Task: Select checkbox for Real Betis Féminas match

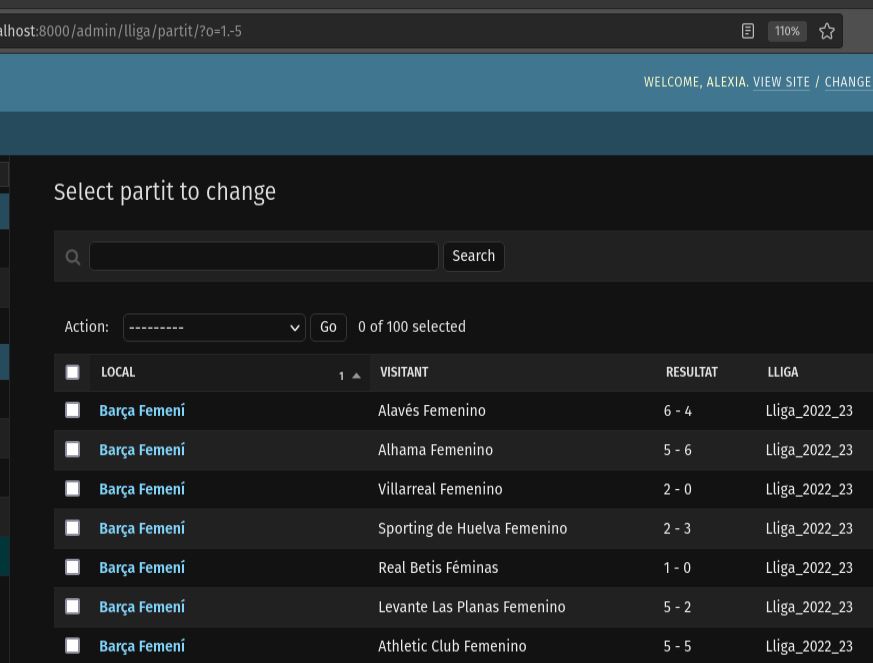Action: click(72, 567)
